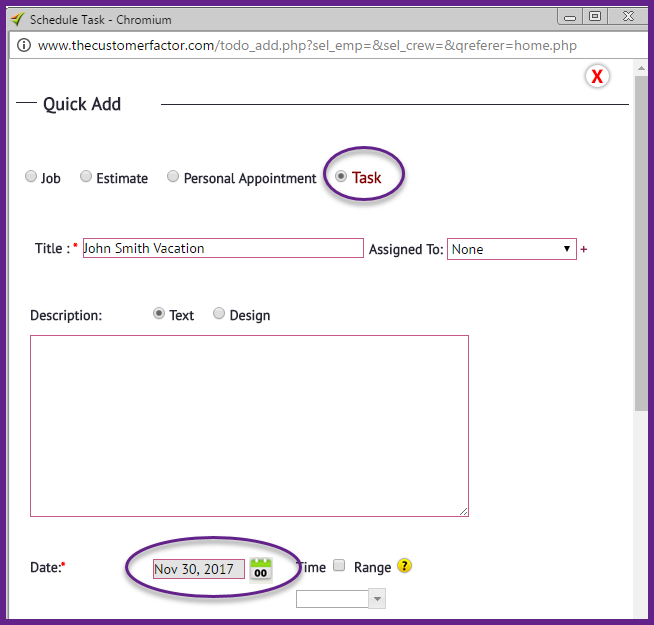
Task: Maximize the Schedule Task window
Action: [x=595, y=16]
